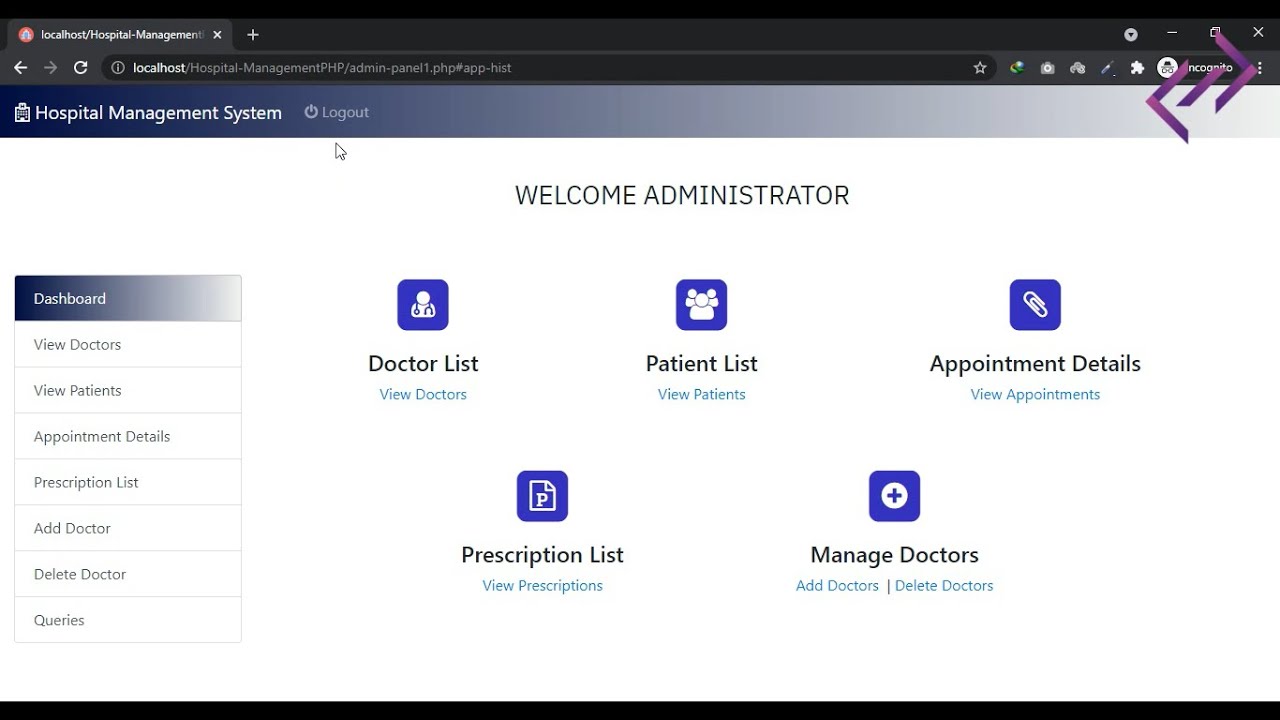Click the Prescription List document icon
The width and height of the screenshot is (1280, 720).
pyautogui.click(x=542, y=496)
